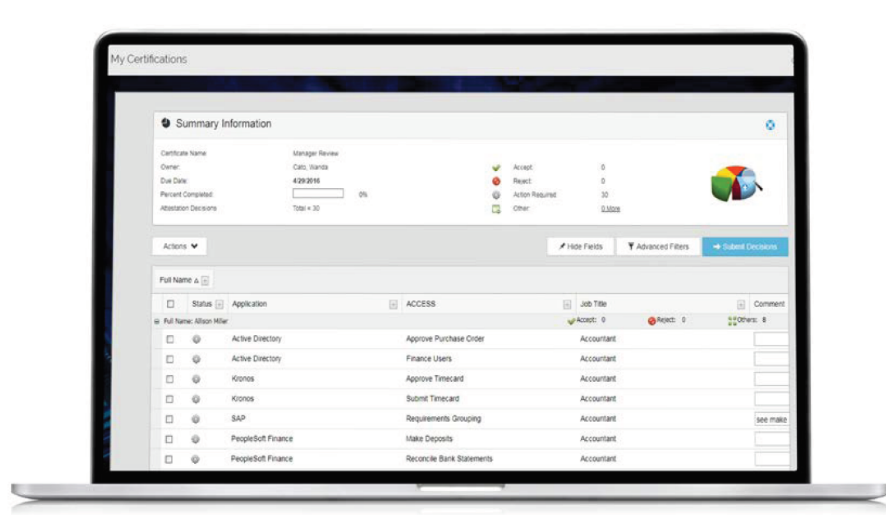Check the Finance Users row checkbox
Image resolution: width=886 pixels, height=527 pixels.
(170, 359)
